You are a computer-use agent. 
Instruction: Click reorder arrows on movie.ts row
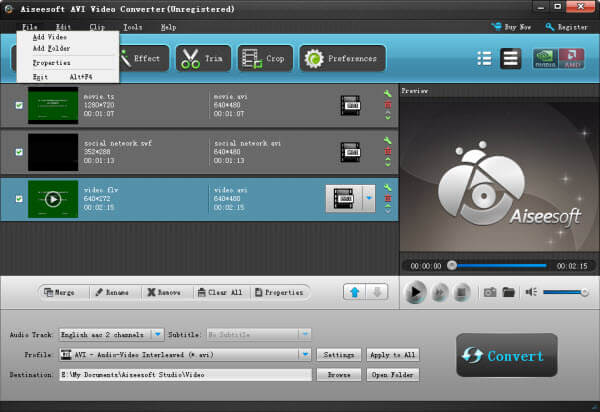pyautogui.click(x=388, y=116)
